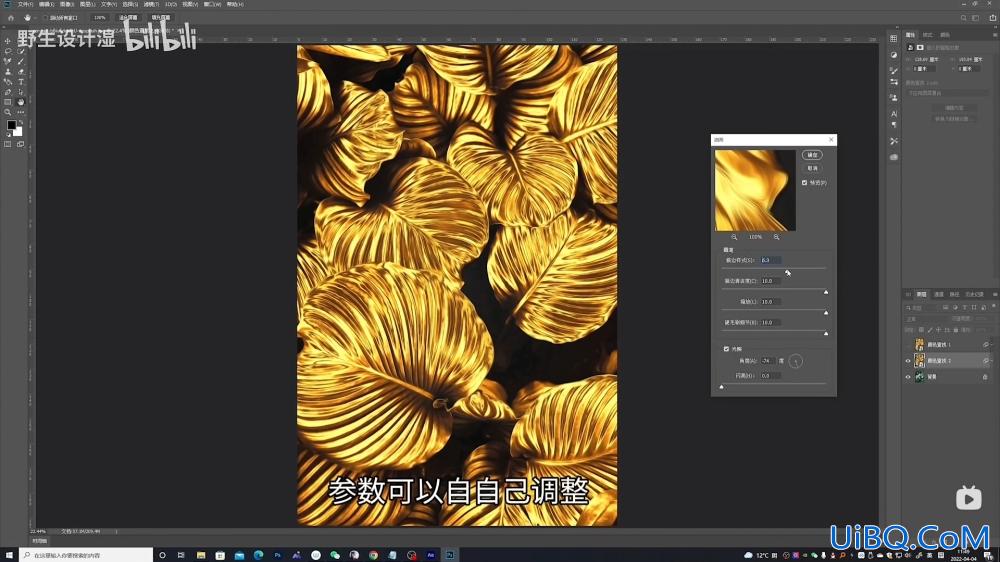
Task: Click the 缩放 slider handle in the dialog
Action: pos(826,313)
